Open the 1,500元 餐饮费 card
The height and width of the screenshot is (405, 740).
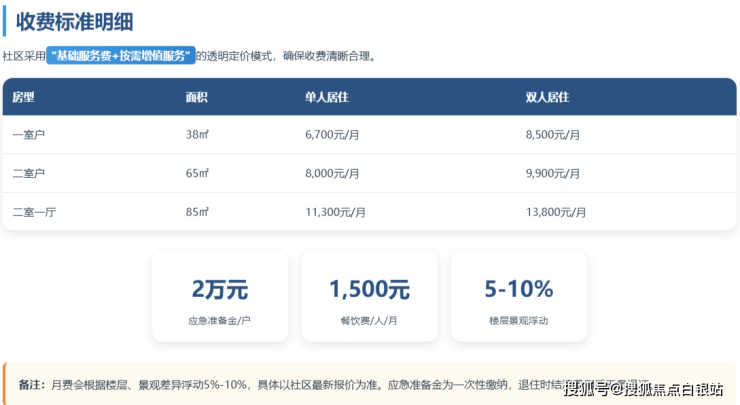click(x=369, y=296)
